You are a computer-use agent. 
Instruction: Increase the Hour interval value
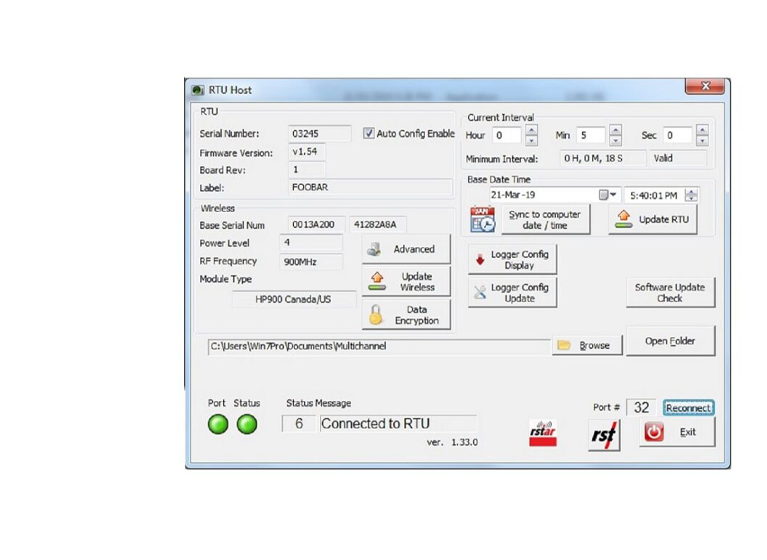coord(531,130)
